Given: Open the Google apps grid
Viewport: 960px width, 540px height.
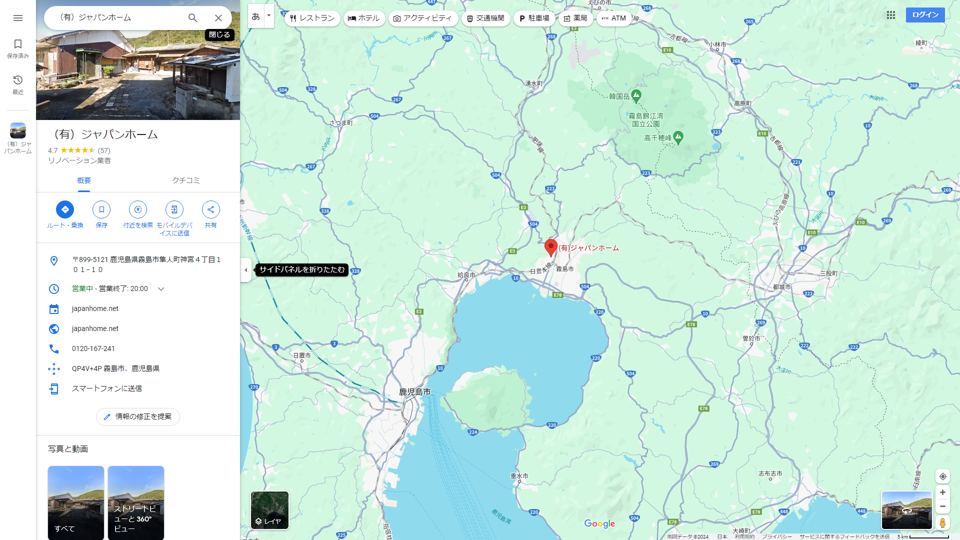Looking at the screenshot, I should tap(890, 15).
